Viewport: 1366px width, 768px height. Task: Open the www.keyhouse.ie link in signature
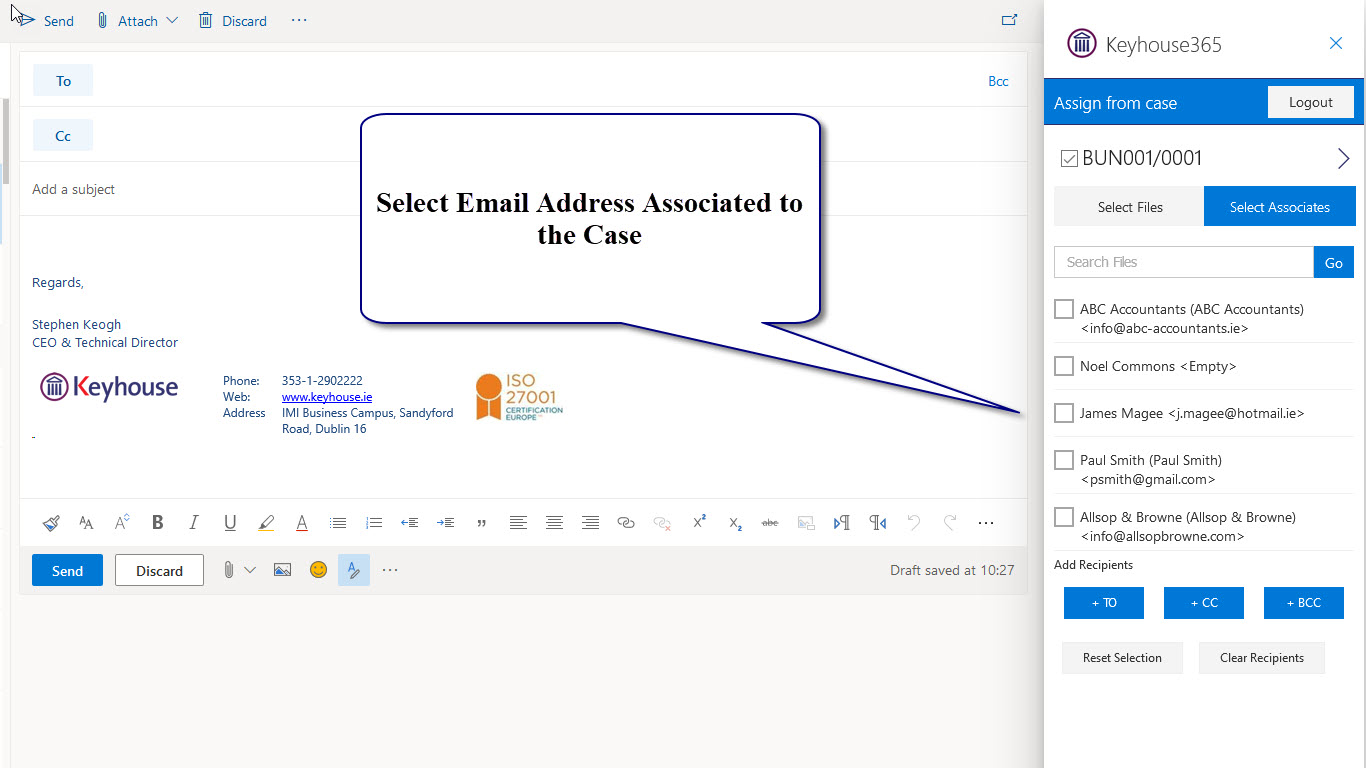click(326, 397)
